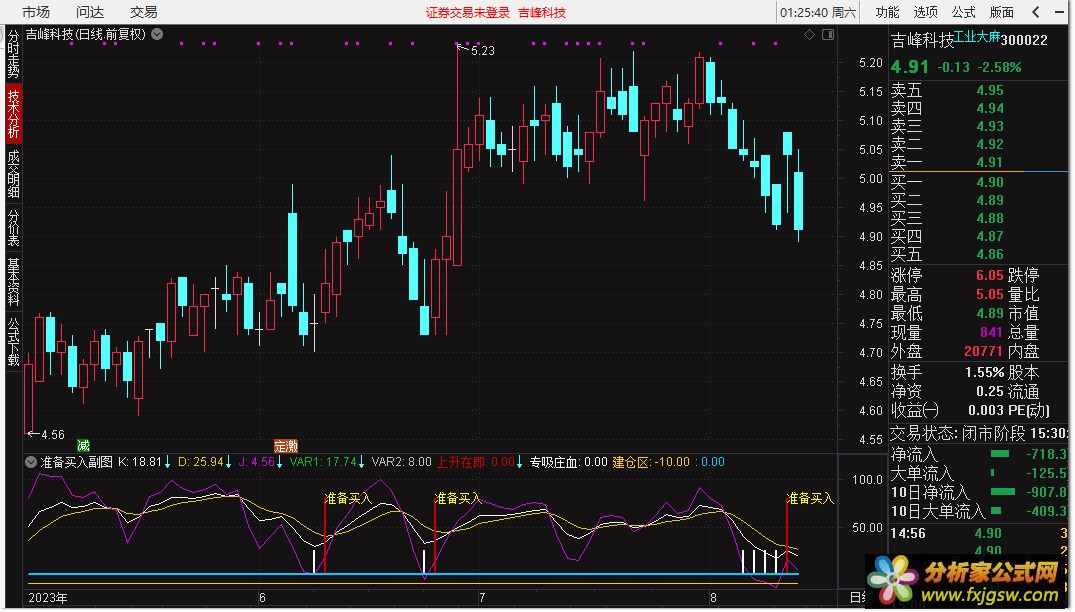Image resolution: width=1075 pixels, height=612 pixels.
Task: Click the 5.00 price axis label
Action: (x=871, y=179)
